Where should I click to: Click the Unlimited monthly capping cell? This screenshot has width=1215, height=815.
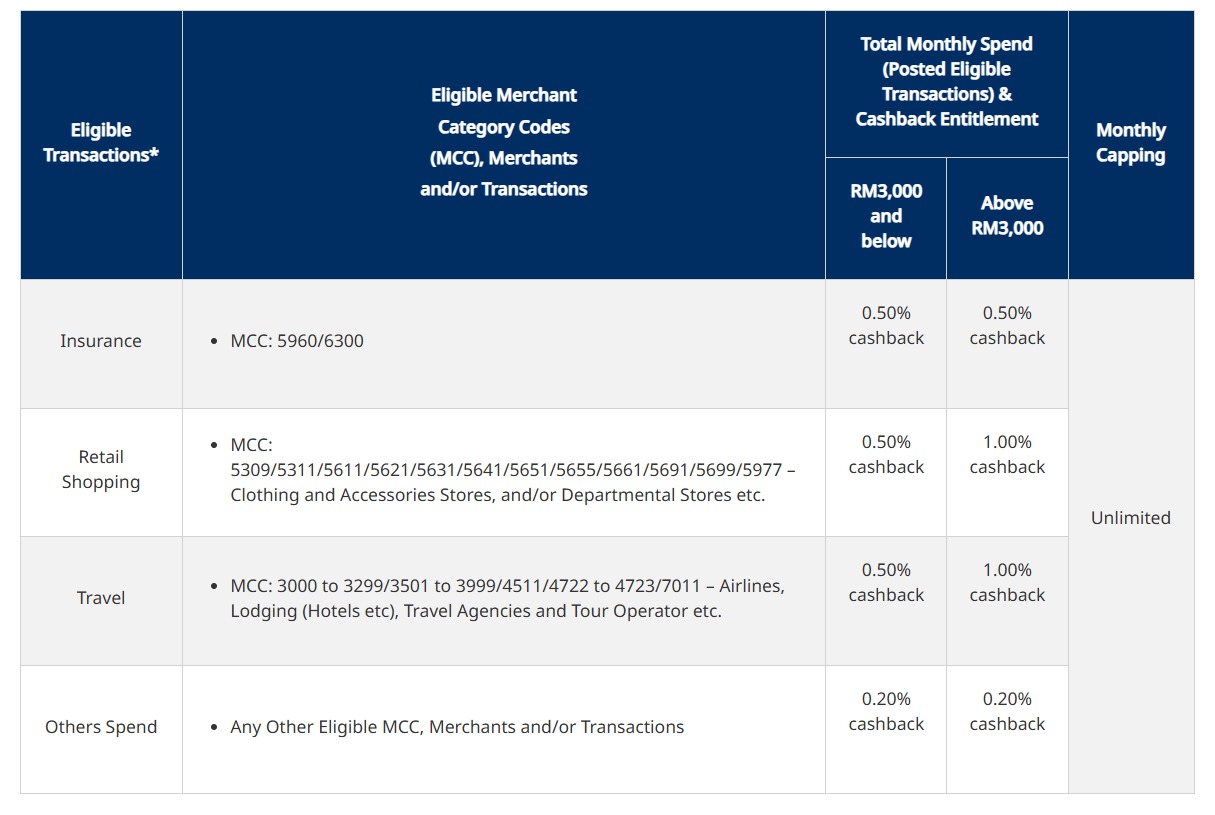click(x=1131, y=518)
